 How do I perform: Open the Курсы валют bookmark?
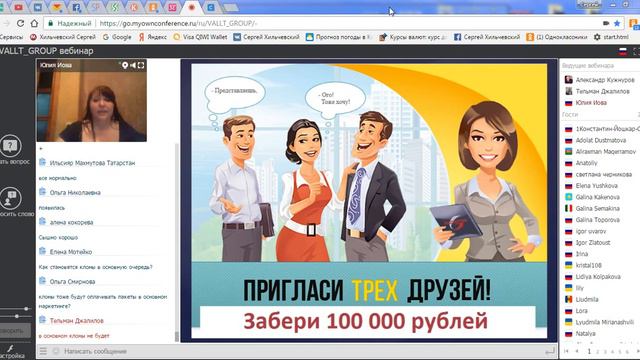pyautogui.click(x=413, y=37)
